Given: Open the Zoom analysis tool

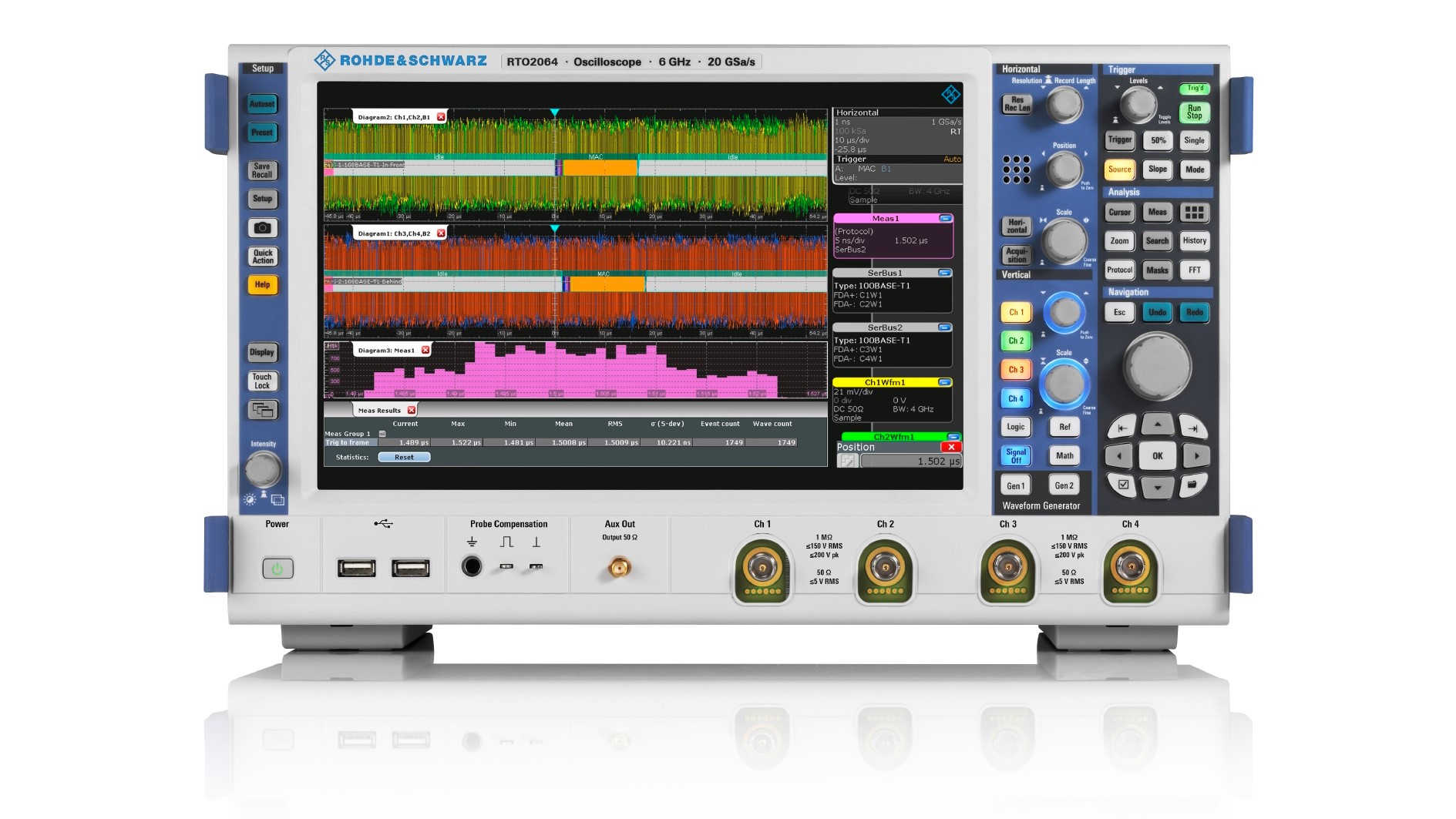Looking at the screenshot, I should pos(1119,241).
